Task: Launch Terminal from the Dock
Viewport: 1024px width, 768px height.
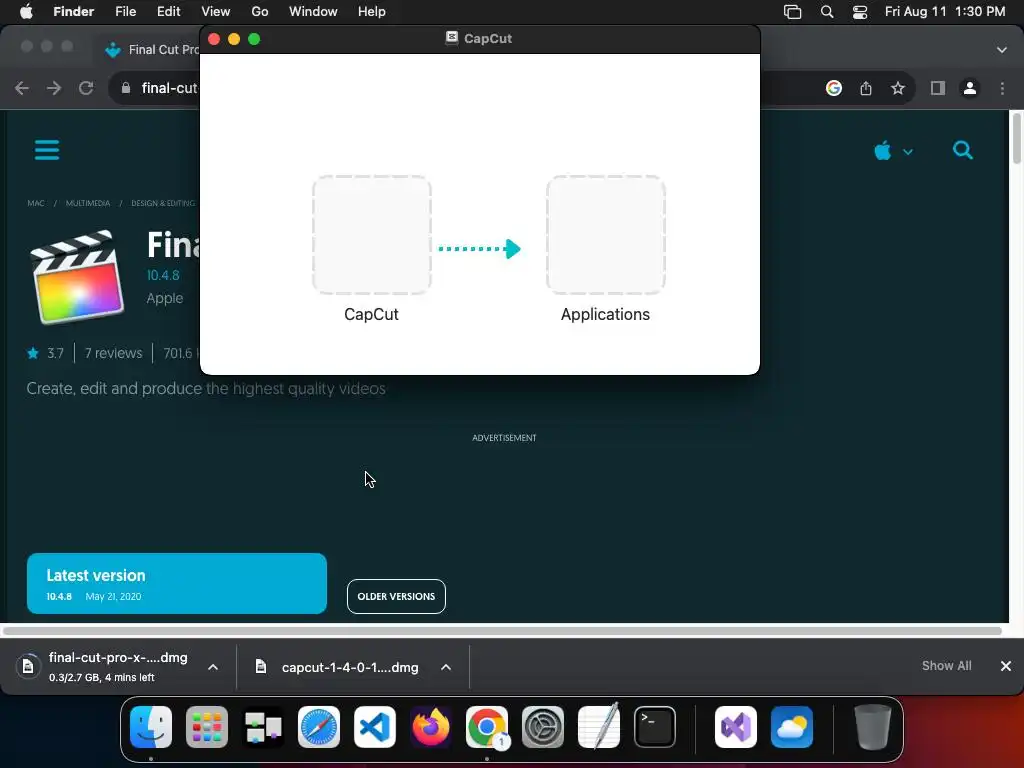Action: coord(655,727)
